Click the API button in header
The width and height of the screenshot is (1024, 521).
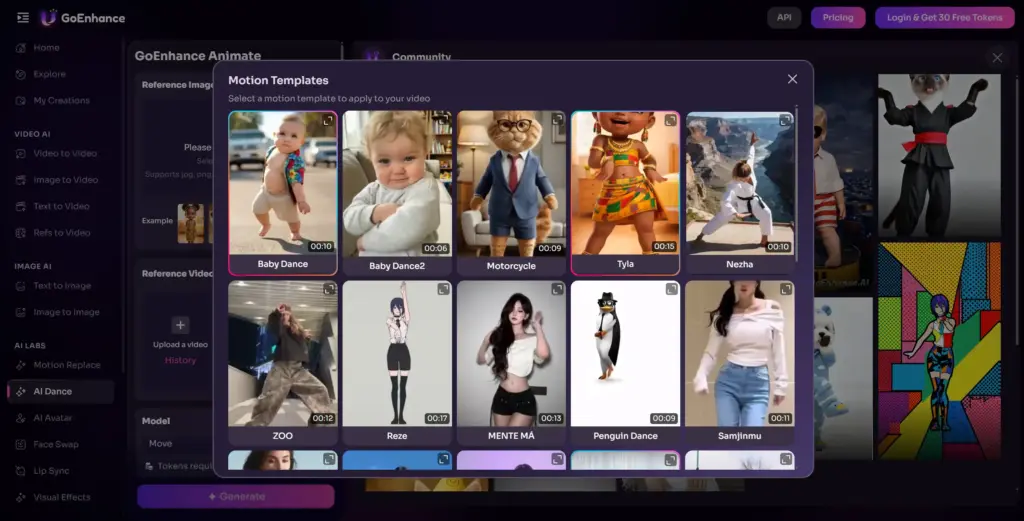click(784, 17)
